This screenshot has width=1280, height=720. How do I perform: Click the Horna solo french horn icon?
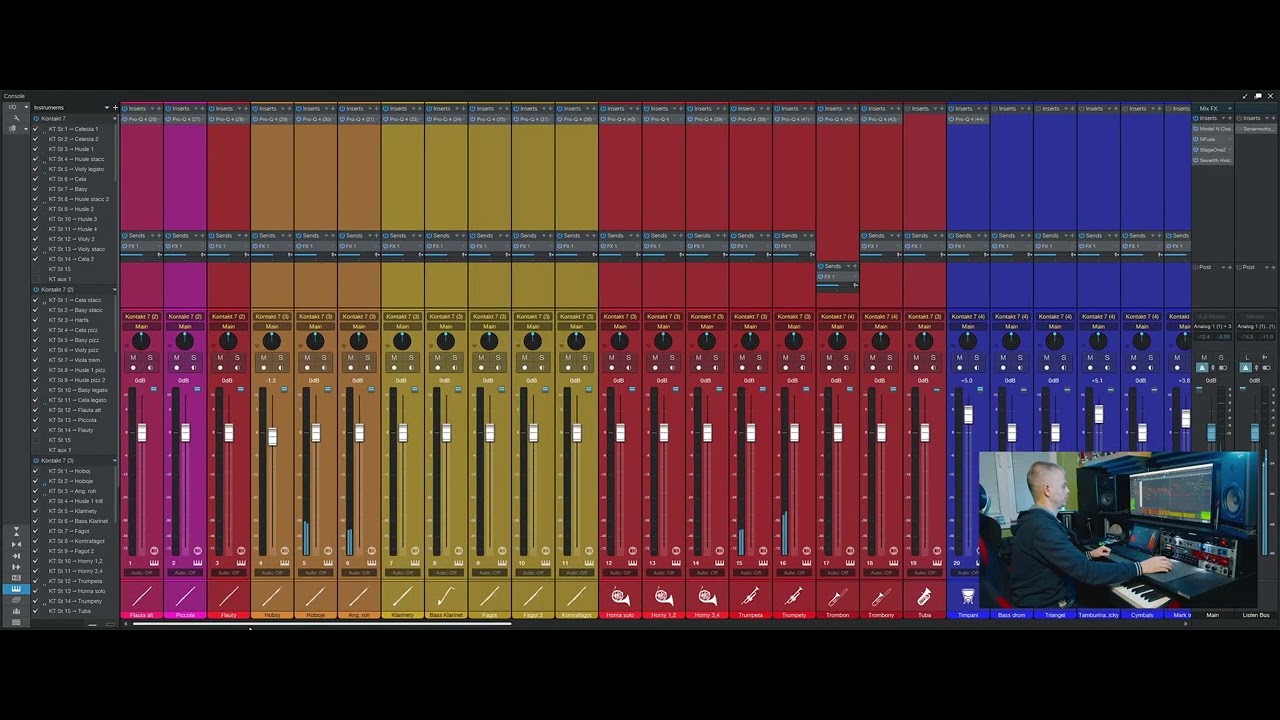pos(620,597)
